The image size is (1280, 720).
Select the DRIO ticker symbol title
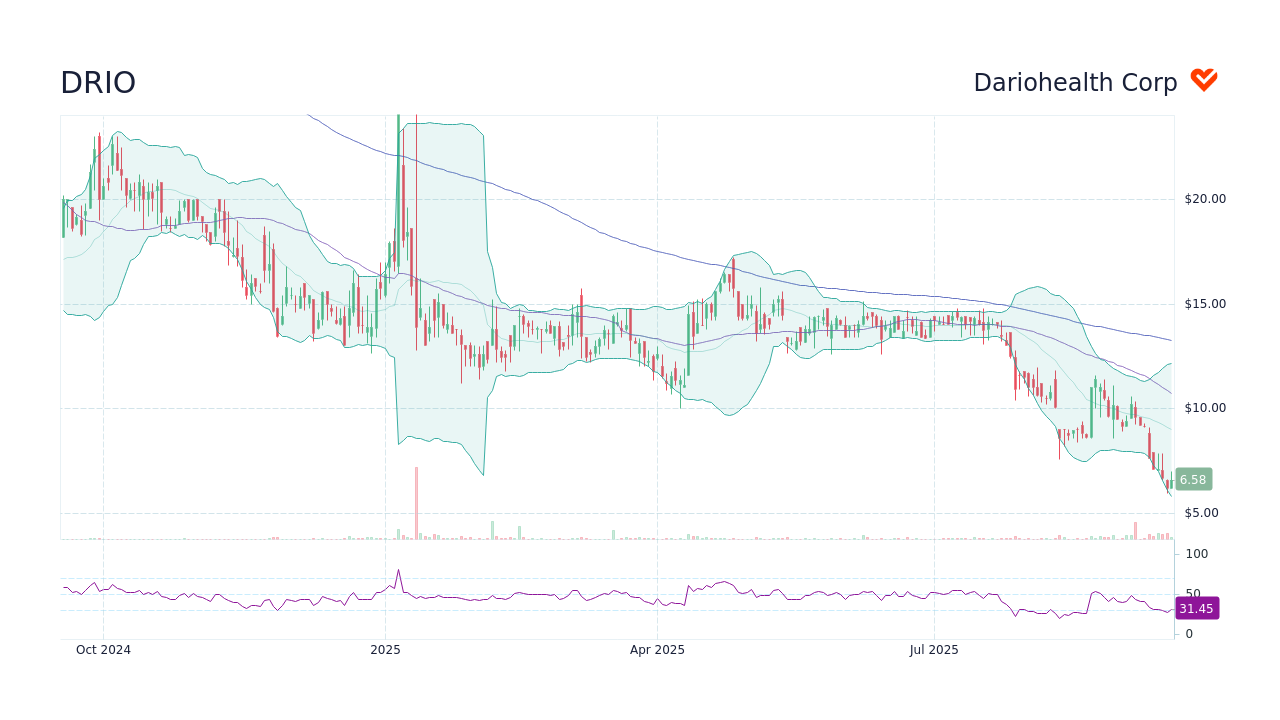click(98, 83)
